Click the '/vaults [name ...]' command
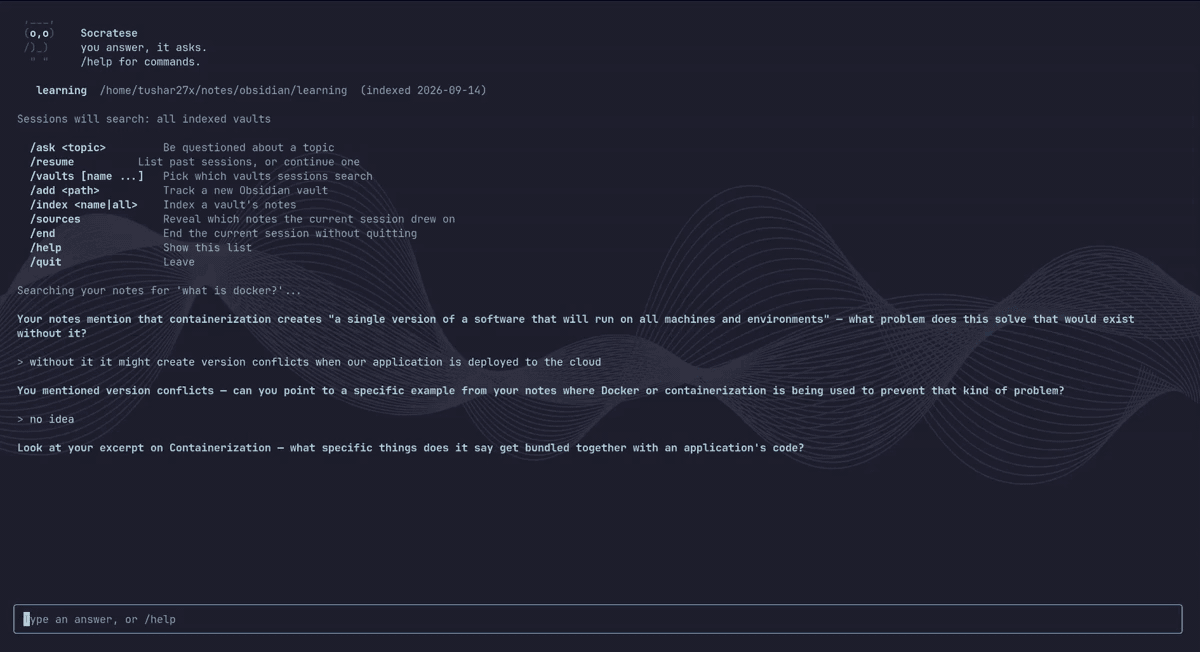The width and height of the screenshot is (1200, 652). click(87, 176)
